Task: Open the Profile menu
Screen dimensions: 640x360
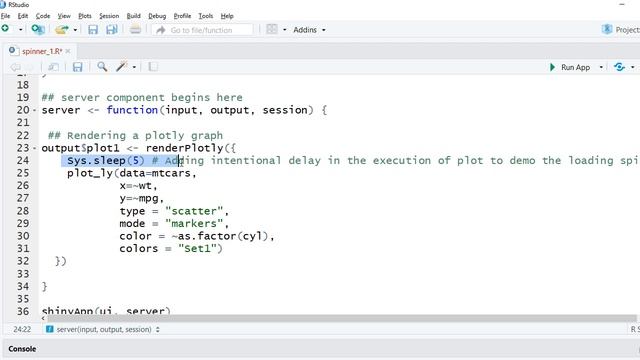Action: (x=182, y=16)
